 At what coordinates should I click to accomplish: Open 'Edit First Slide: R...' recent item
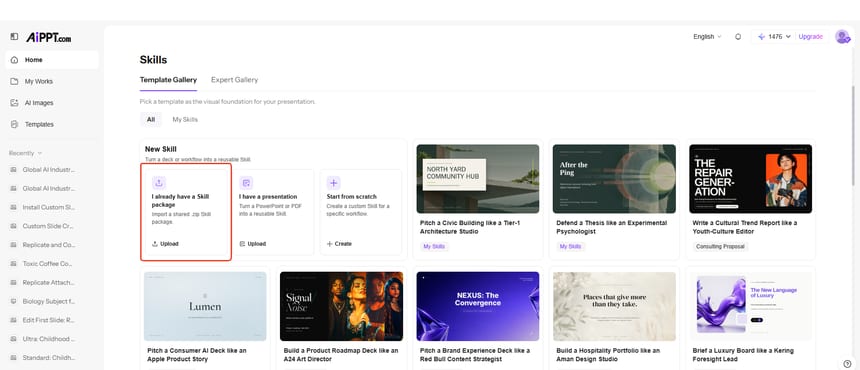click(48, 320)
